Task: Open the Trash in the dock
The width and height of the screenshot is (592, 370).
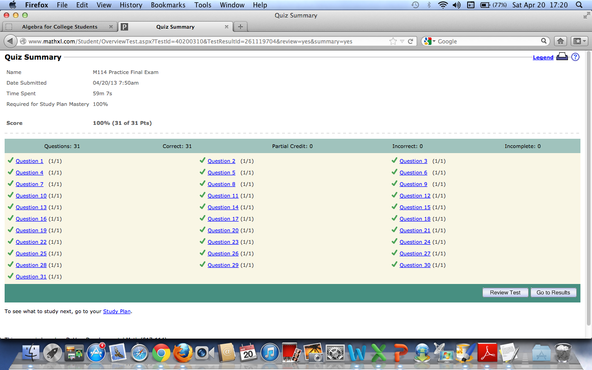Action: pos(563,353)
